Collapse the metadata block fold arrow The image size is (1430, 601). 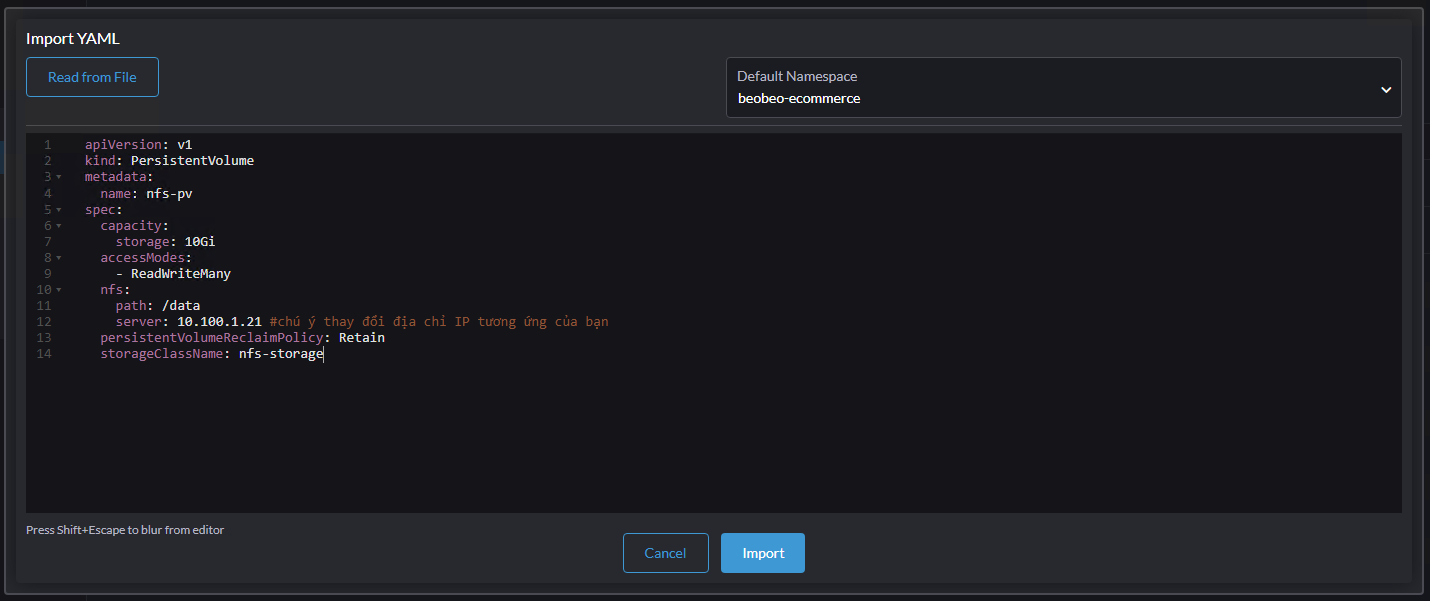58,178
